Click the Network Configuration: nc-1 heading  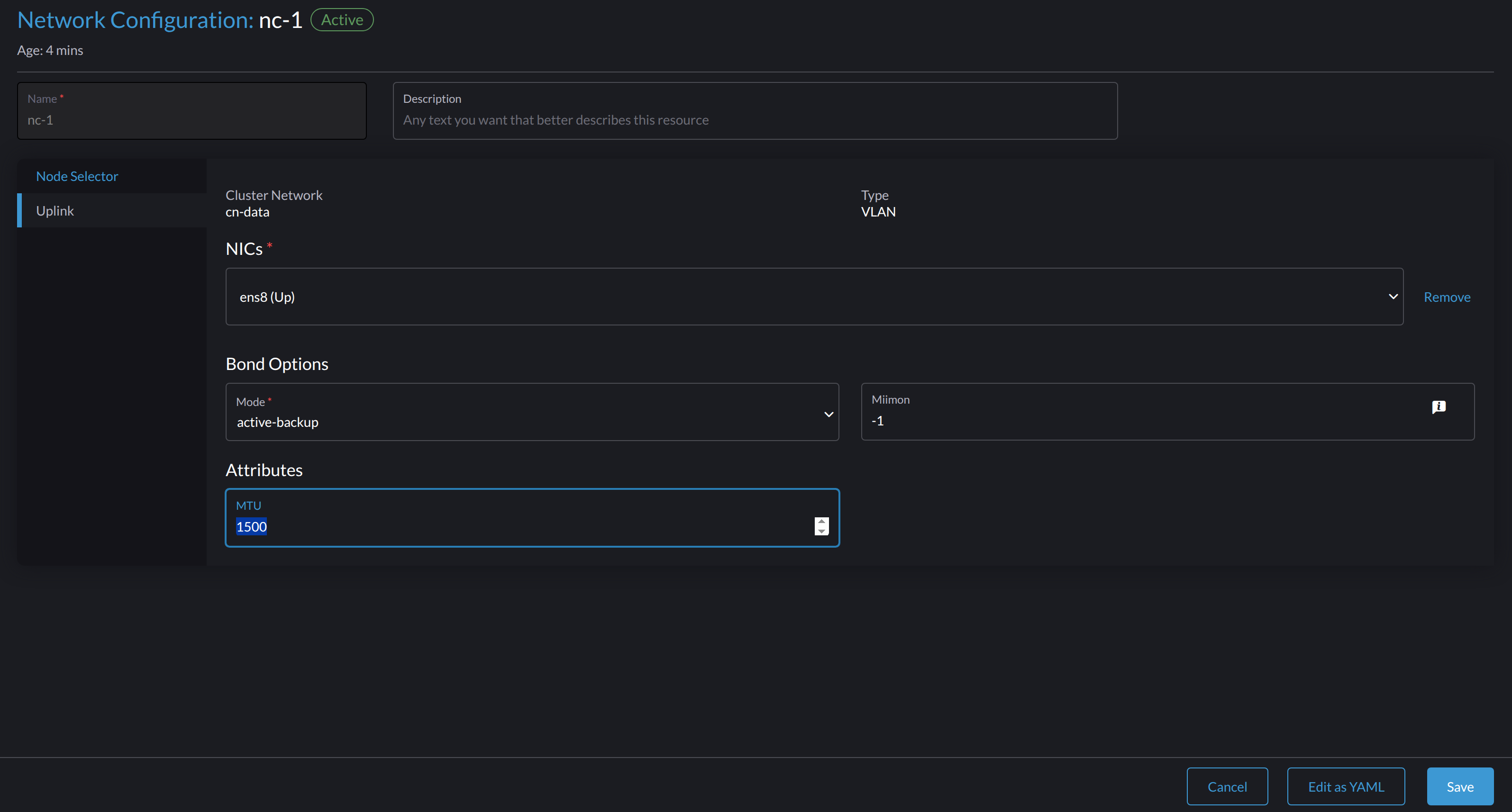point(159,19)
